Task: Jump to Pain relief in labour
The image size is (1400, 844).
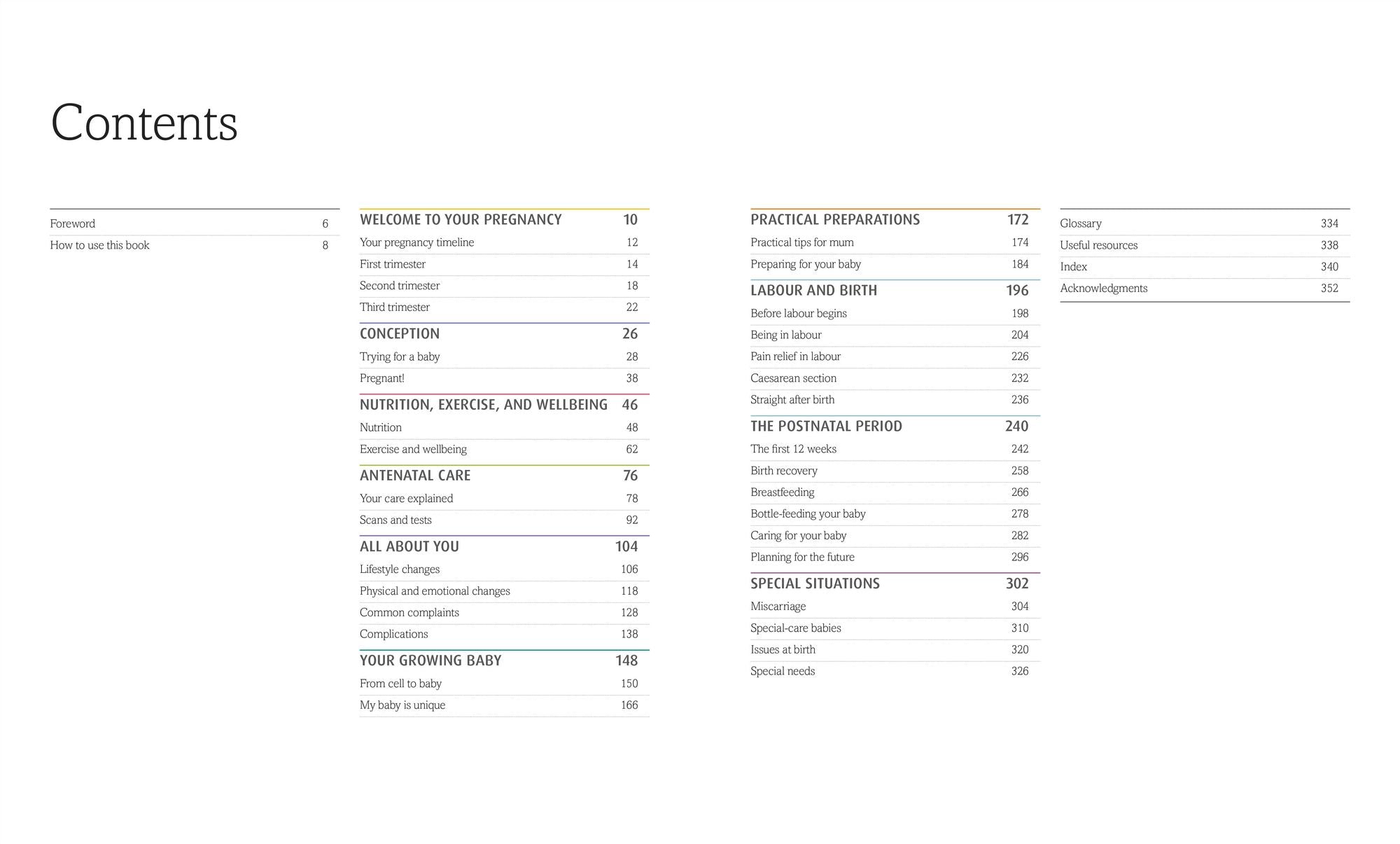Action: [x=795, y=357]
